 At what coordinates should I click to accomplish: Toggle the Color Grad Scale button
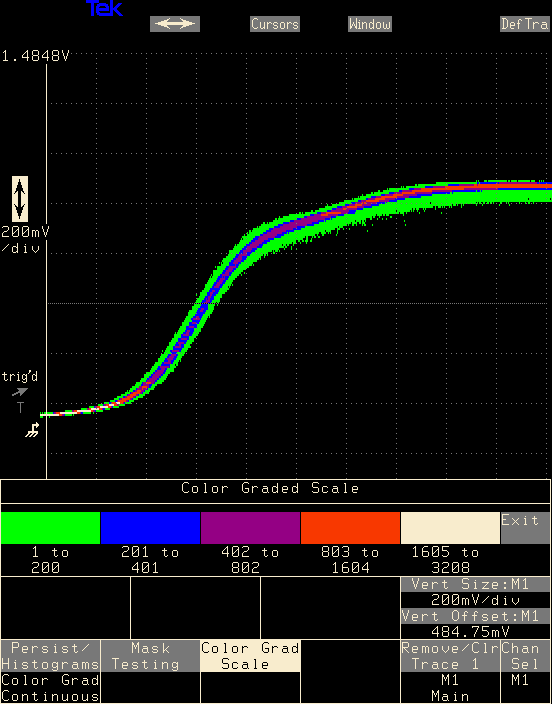[250, 656]
